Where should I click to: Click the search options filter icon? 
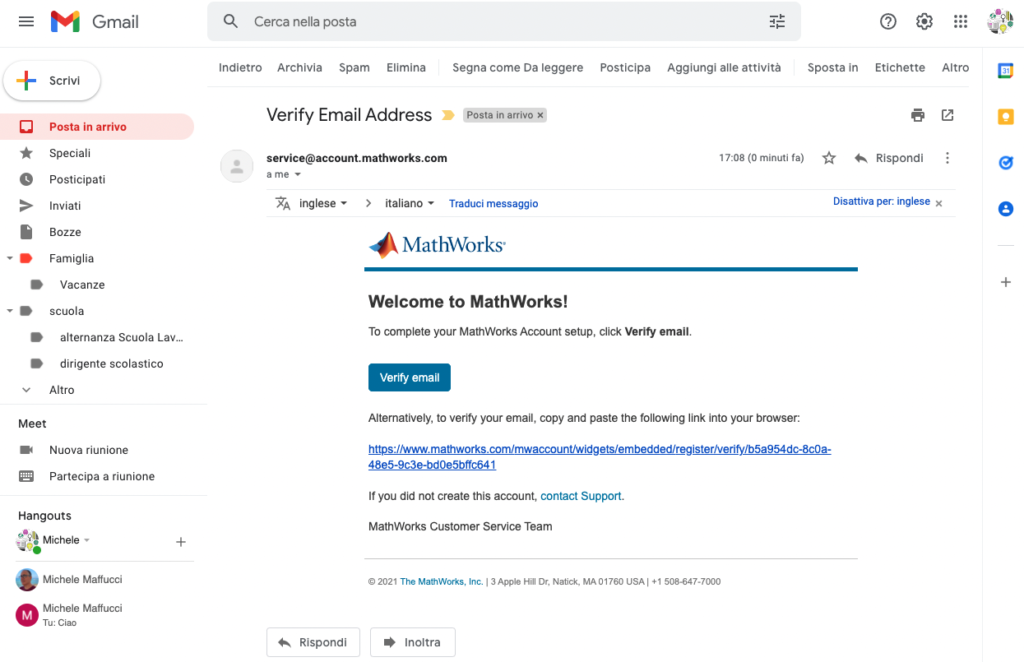point(777,21)
